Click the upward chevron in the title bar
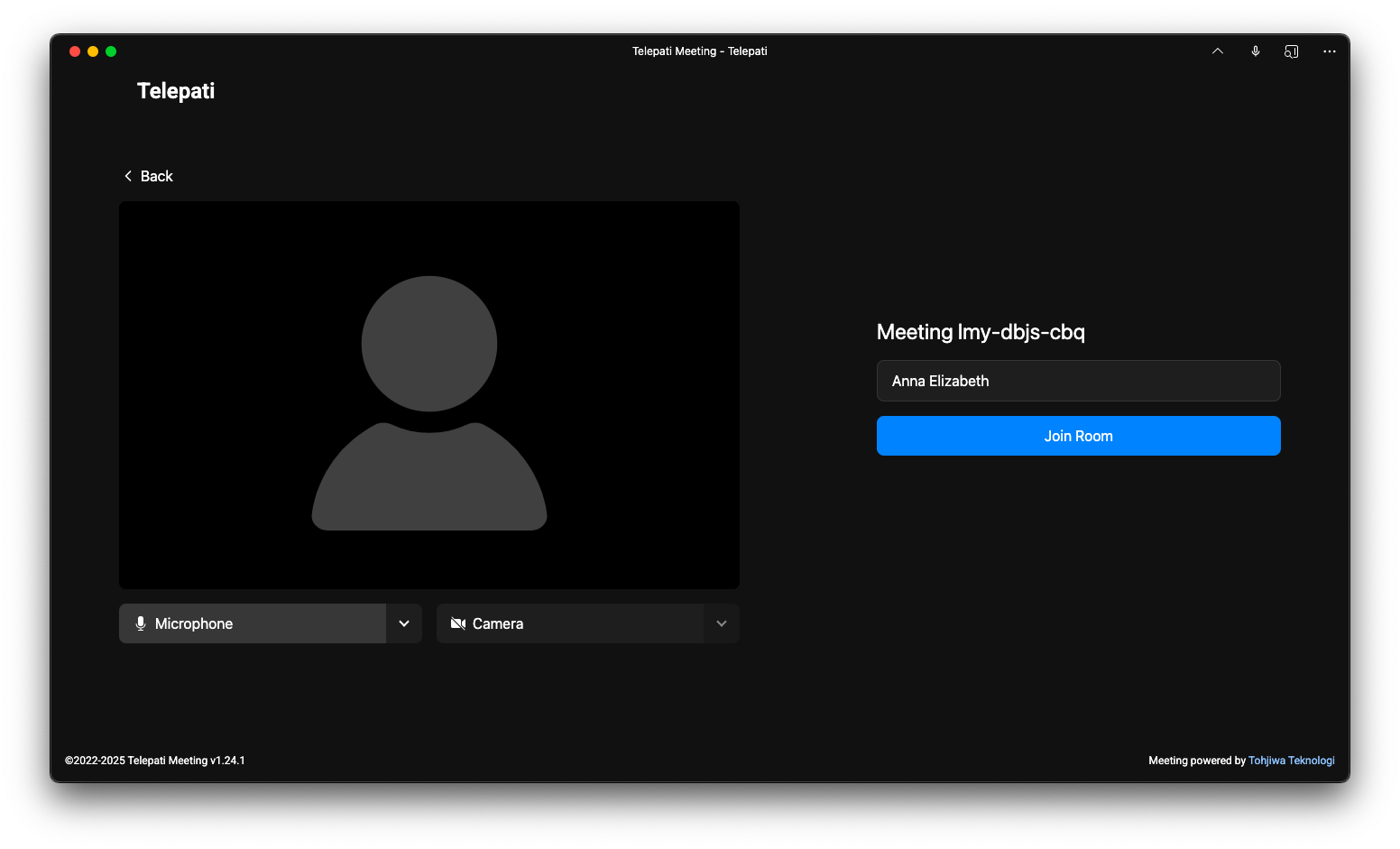The height and width of the screenshot is (849, 1400). click(x=1217, y=51)
